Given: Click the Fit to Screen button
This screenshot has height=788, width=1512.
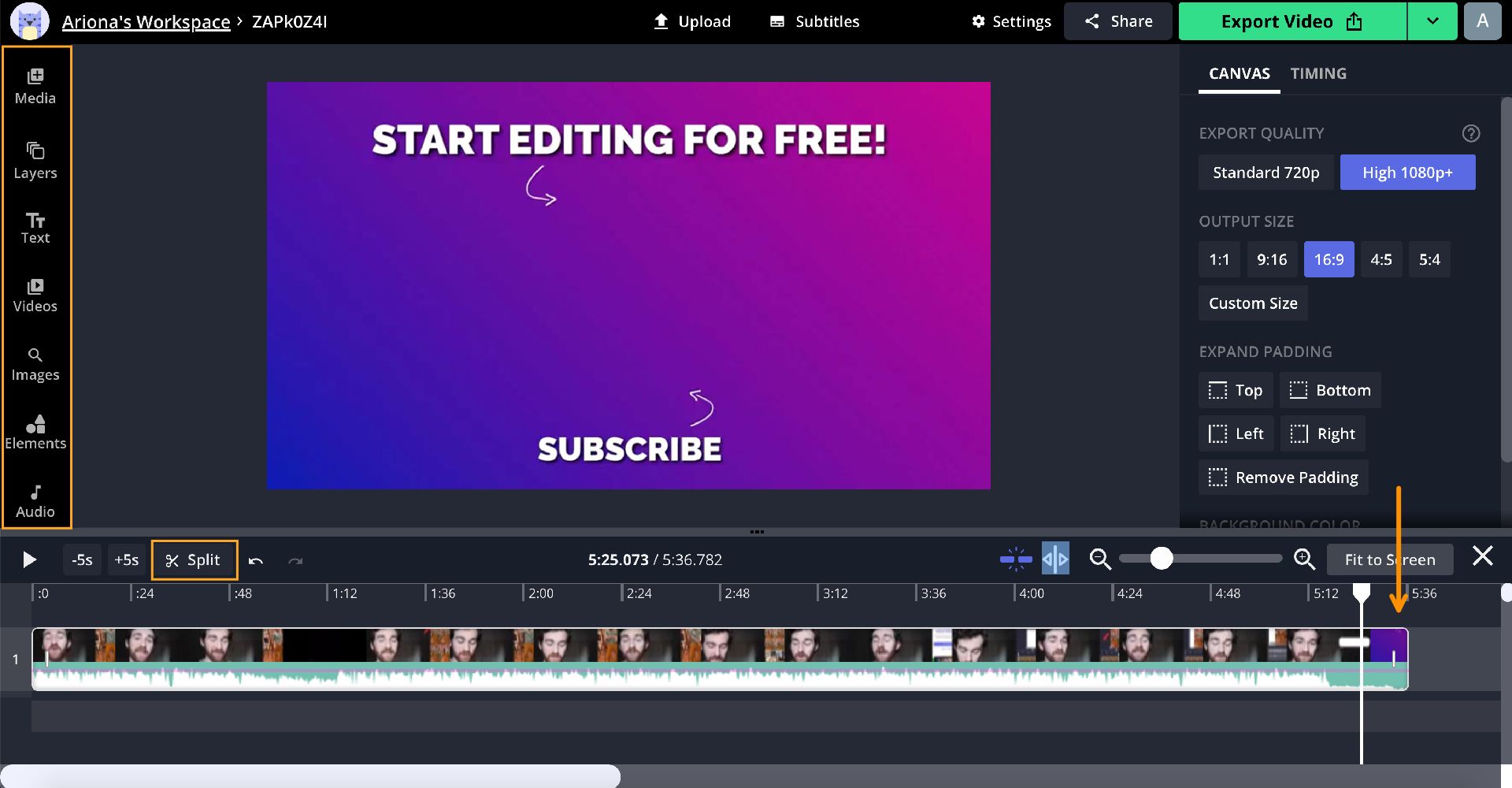Looking at the screenshot, I should point(1389,559).
